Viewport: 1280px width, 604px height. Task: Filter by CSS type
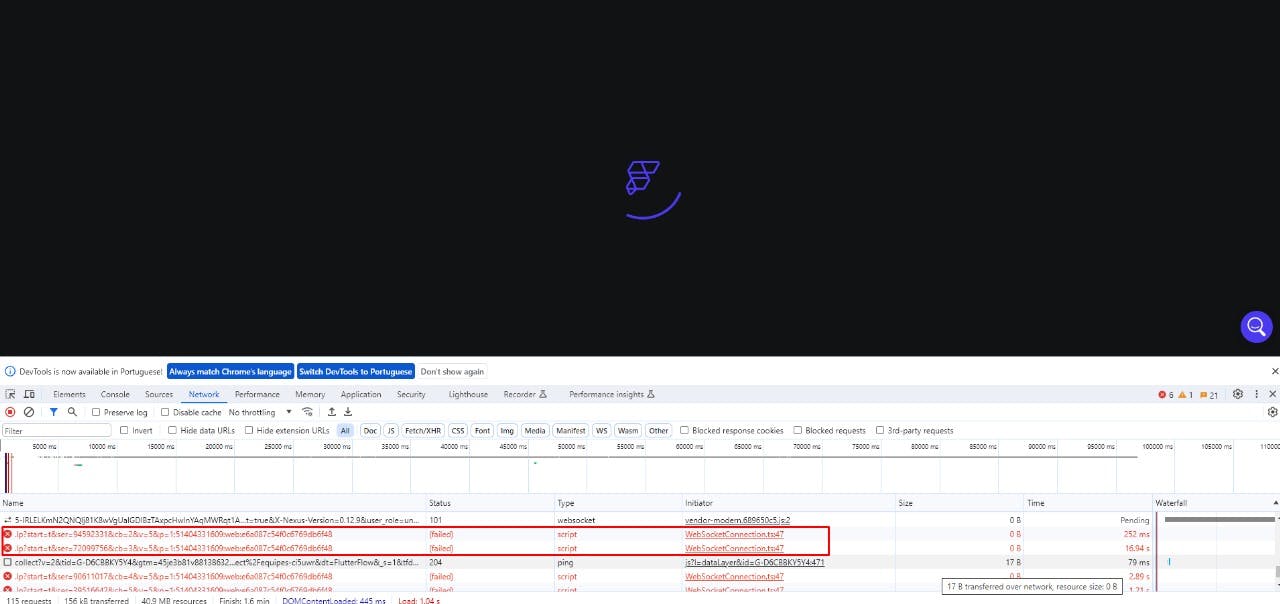pos(458,431)
